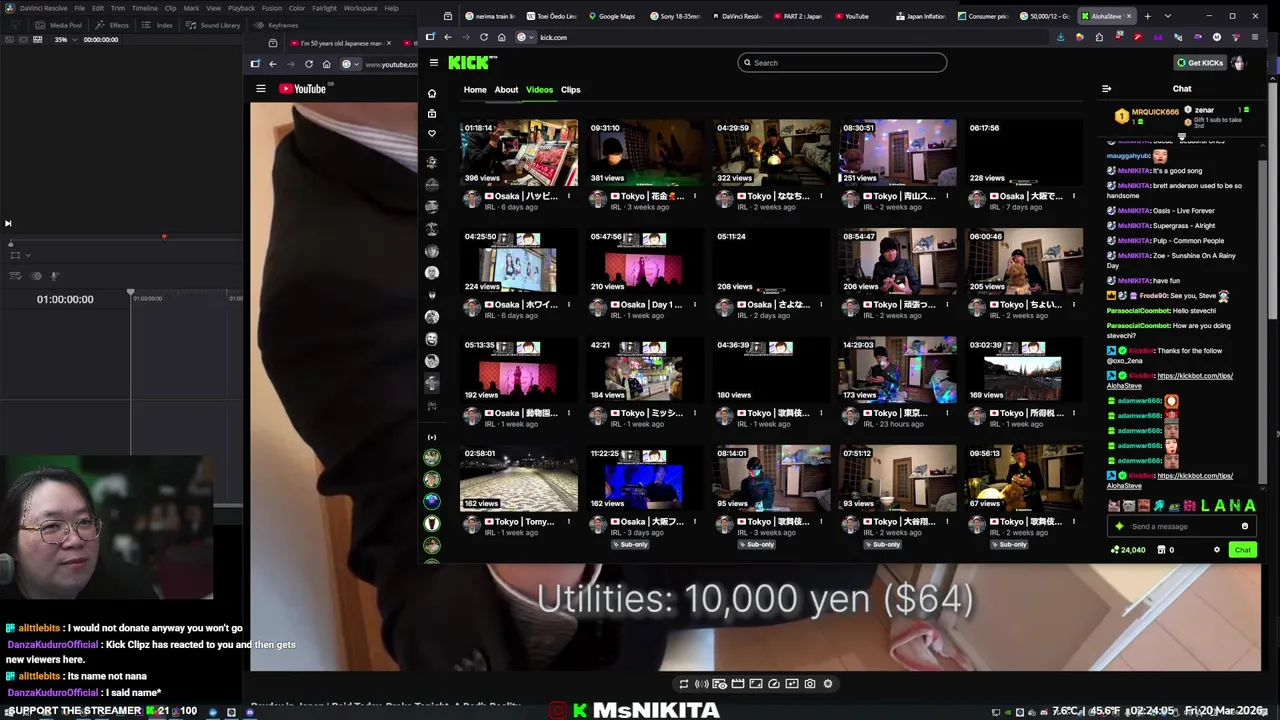Click the YouTube logo

tap(303, 88)
